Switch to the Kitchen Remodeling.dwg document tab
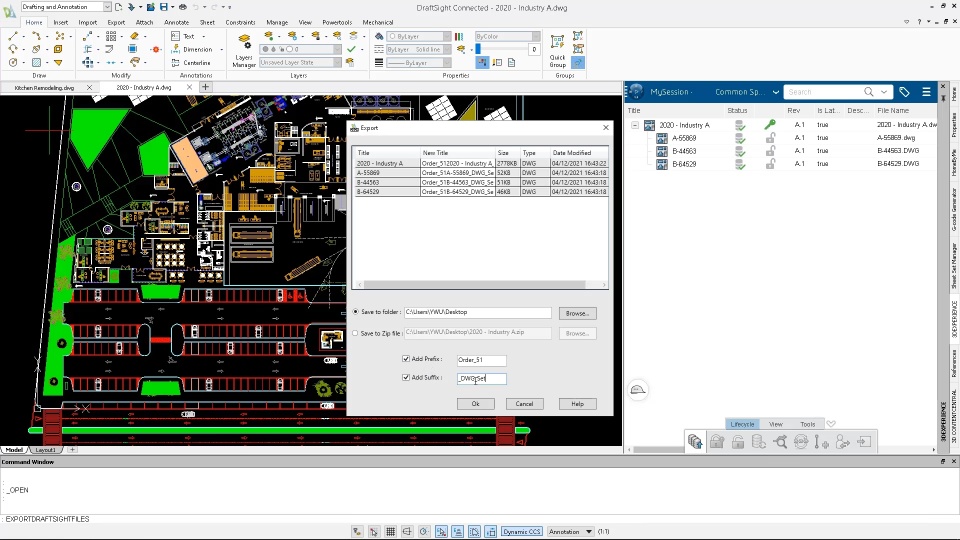The image size is (960, 540). [x=44, y=88]
